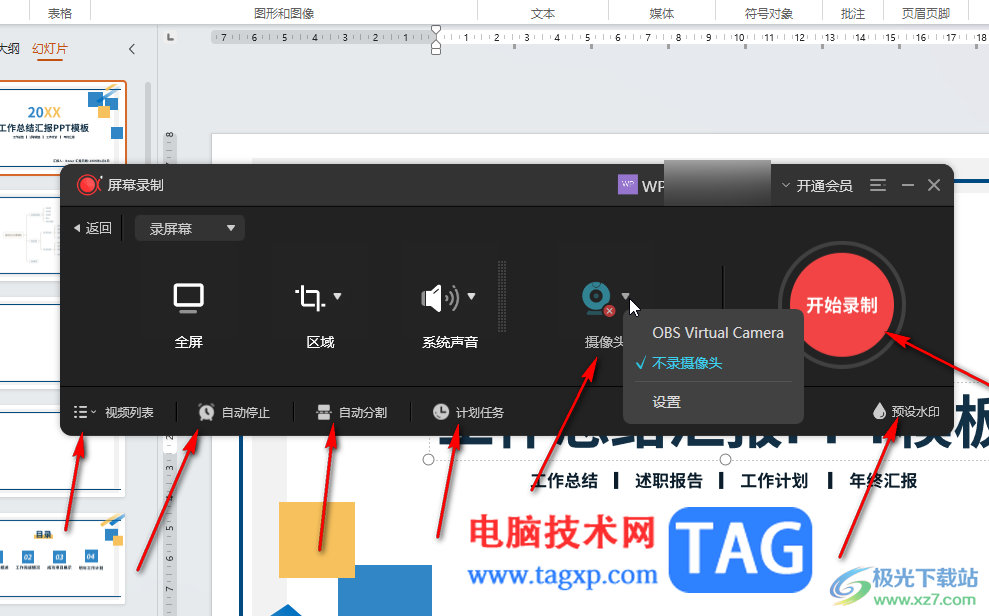
Task: Open the 录屏幕 mode dropdown
Action: click(190, 228)
